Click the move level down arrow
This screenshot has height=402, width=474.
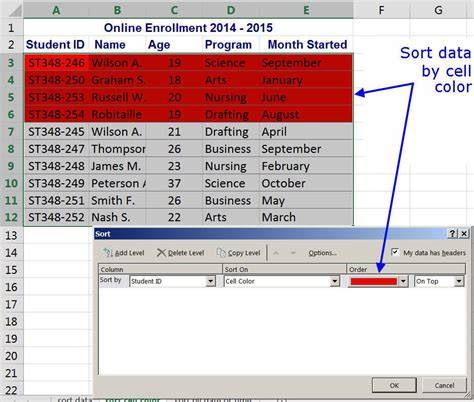coord(293,253)
